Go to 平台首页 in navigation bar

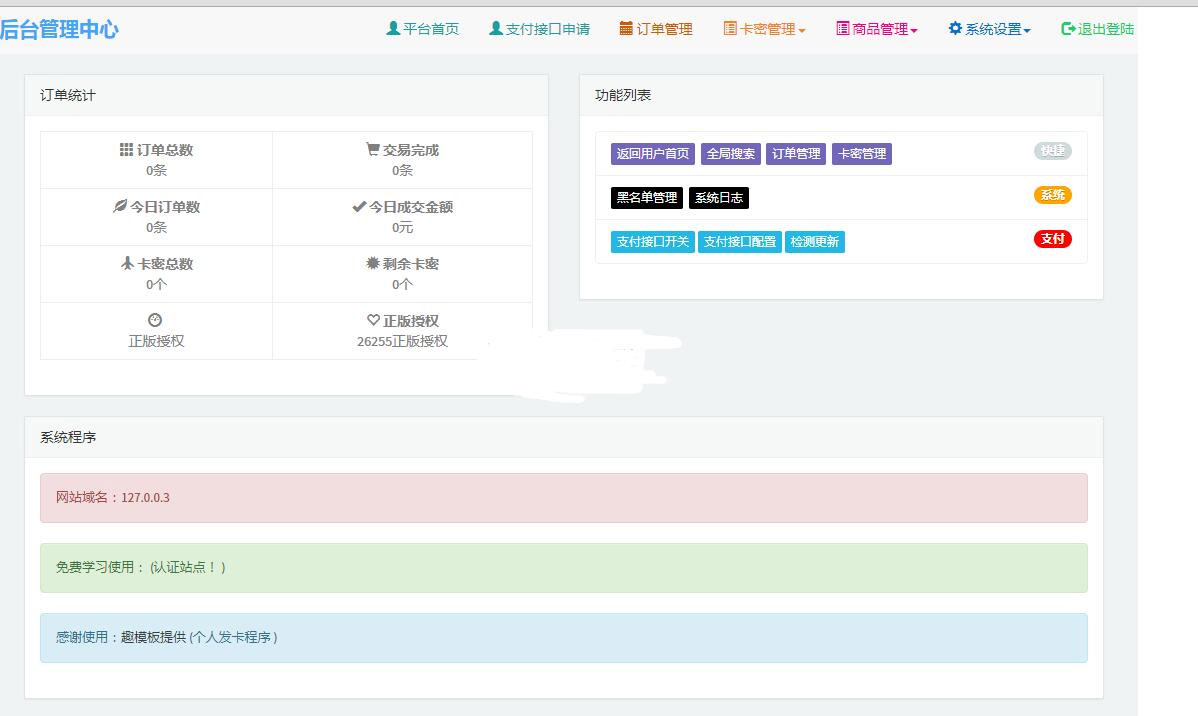pos(422,29)
